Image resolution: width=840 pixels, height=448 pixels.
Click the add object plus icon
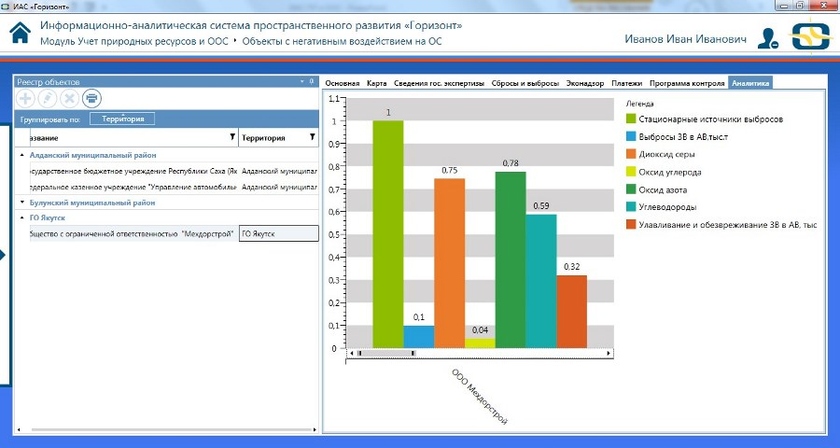[x=24, y=98]
